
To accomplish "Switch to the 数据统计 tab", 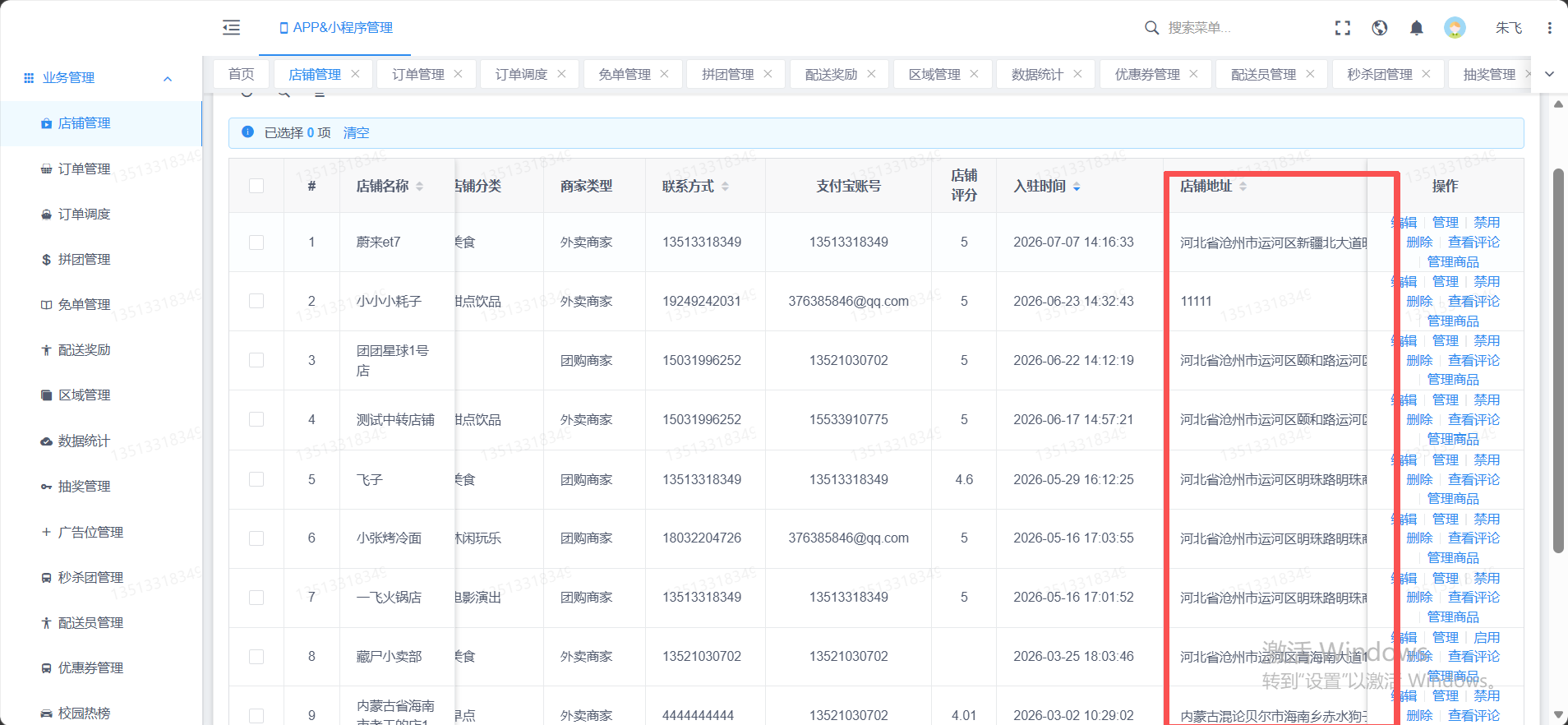I will [x=1037, y=74].
